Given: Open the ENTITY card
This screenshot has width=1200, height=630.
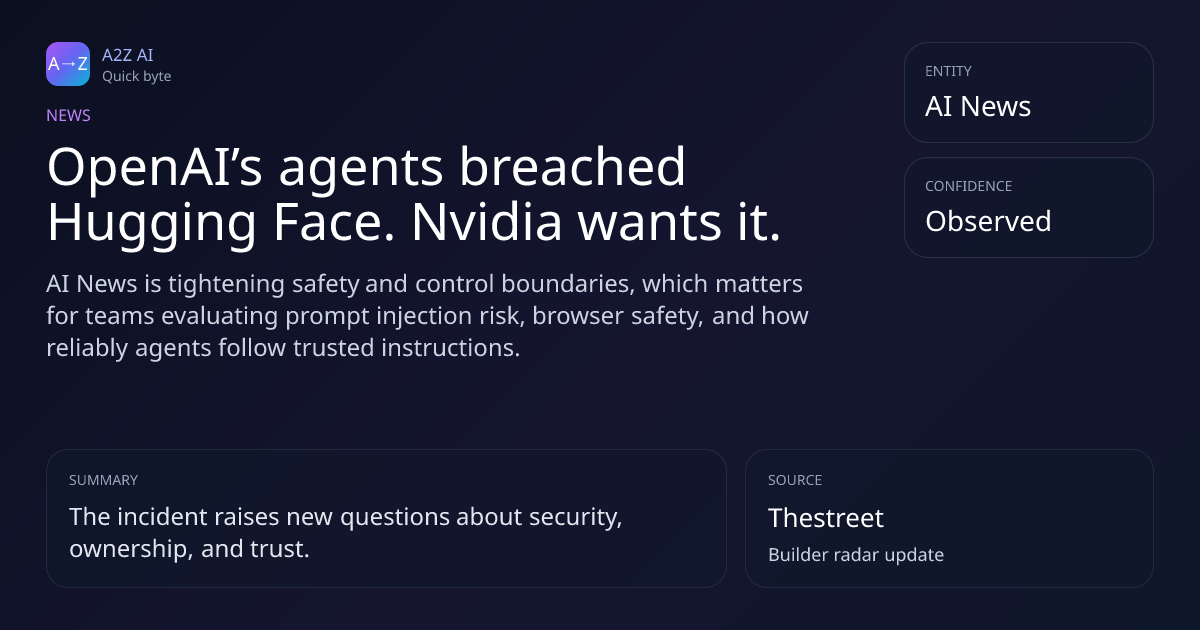Looking at the screenshot, I should (x=1028, y=92).
